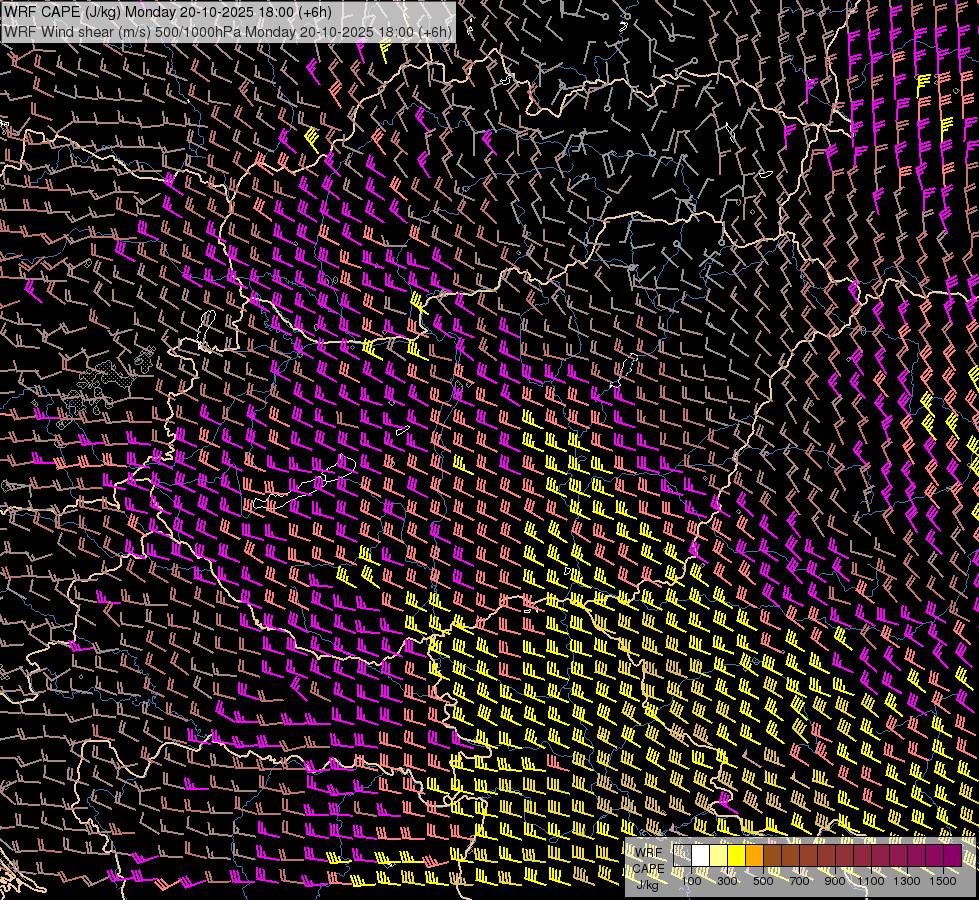Click the 300 legend tick label
This screenshot has width=979, height=900.
727,881
